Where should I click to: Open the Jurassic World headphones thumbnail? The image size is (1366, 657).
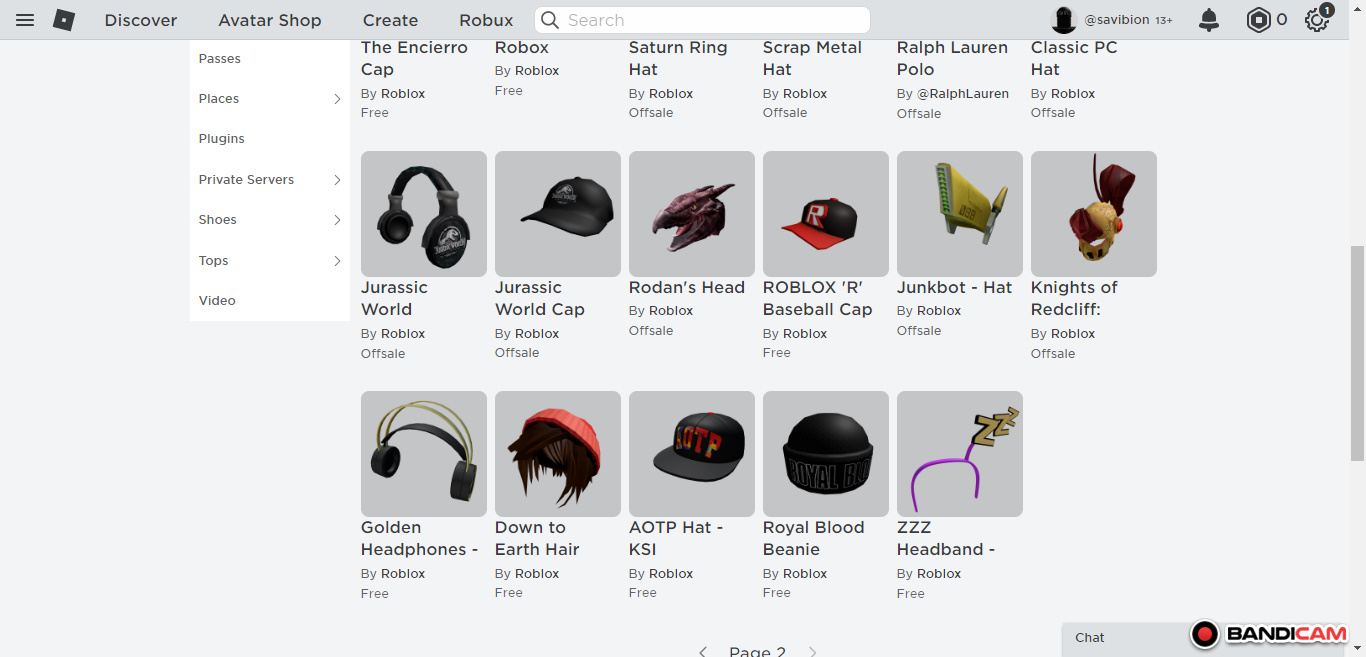tap(424, 214)
